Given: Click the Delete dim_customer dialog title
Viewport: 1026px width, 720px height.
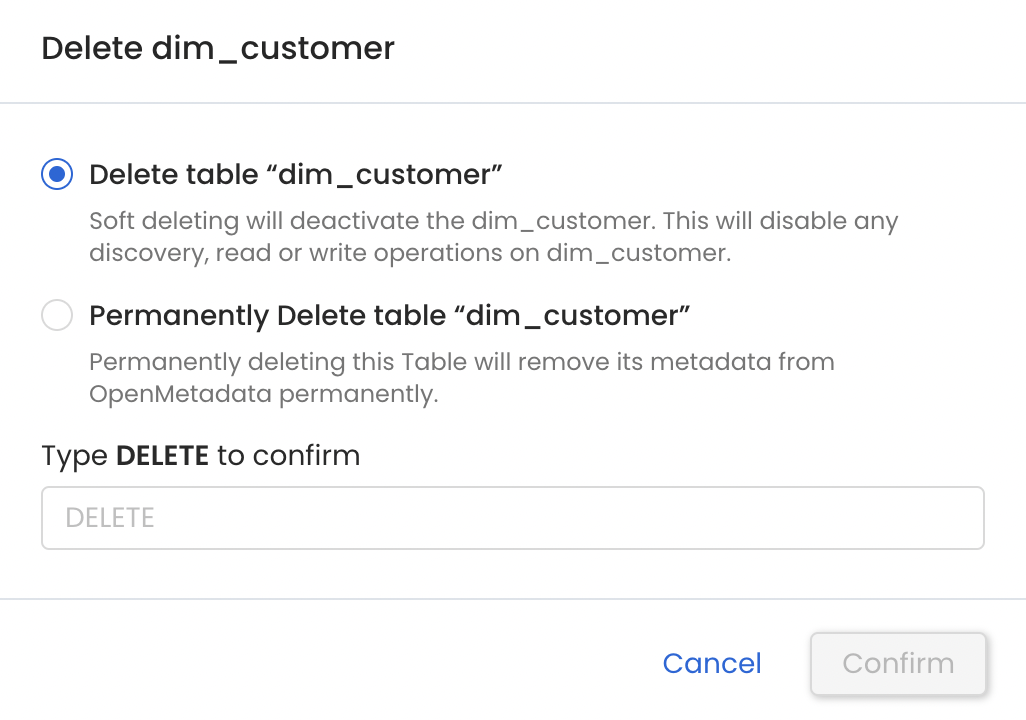Looking at the screenshot, I should (x=217, y=48).
